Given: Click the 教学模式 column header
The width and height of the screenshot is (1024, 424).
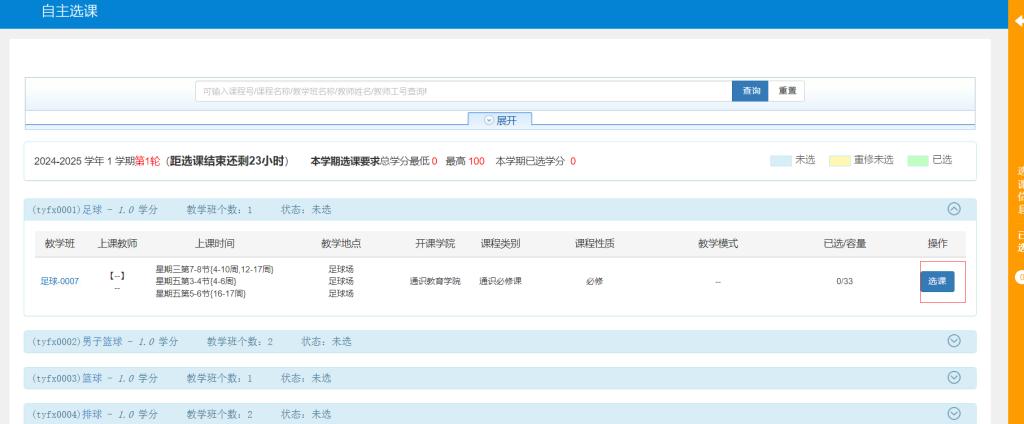Looking at the screenshot, I should (x=718, y=244).
